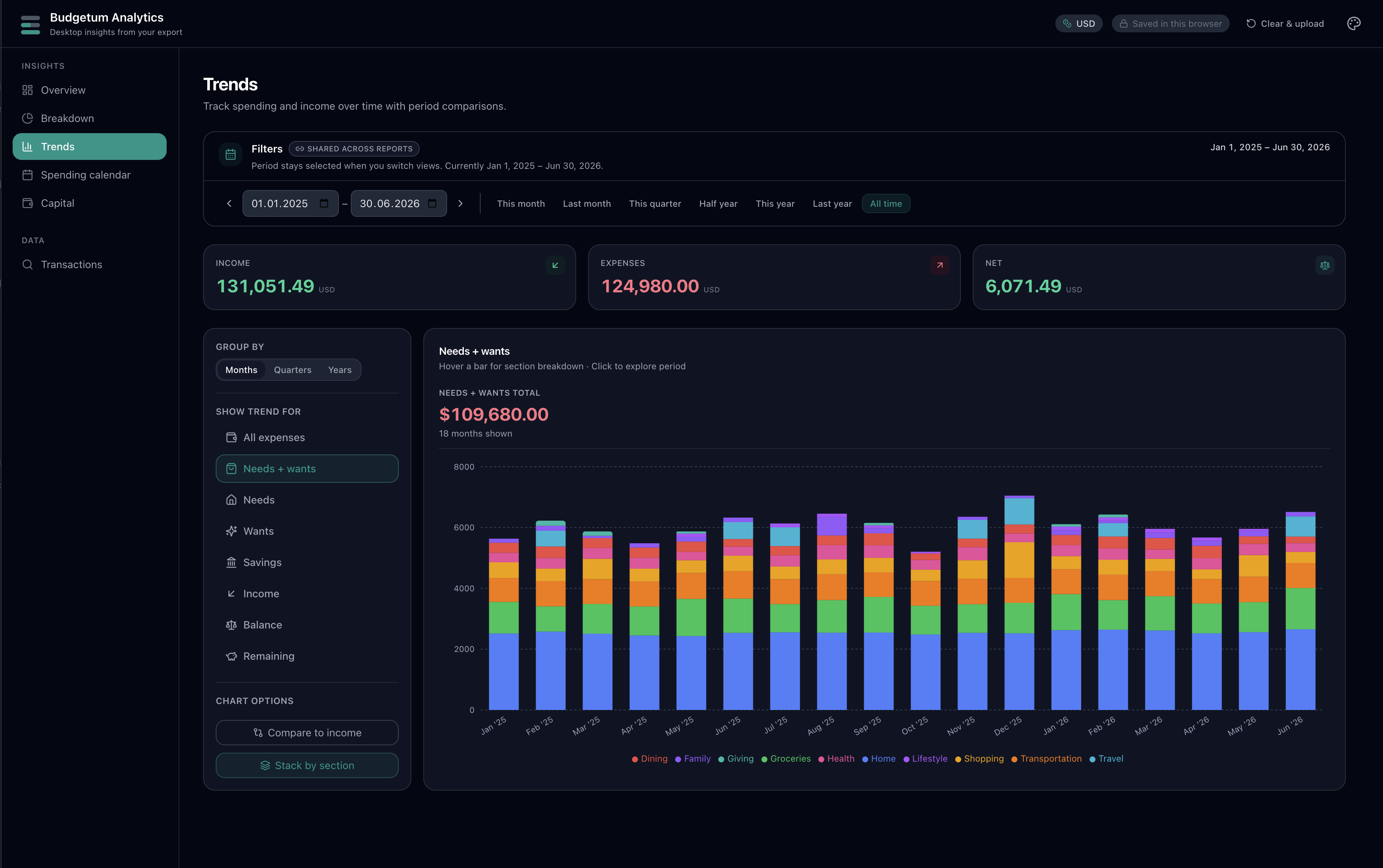Click the Budgetum Analytics logo icon
The width and height of the screenshot is (1383, 868).
[x=31, y=25]
